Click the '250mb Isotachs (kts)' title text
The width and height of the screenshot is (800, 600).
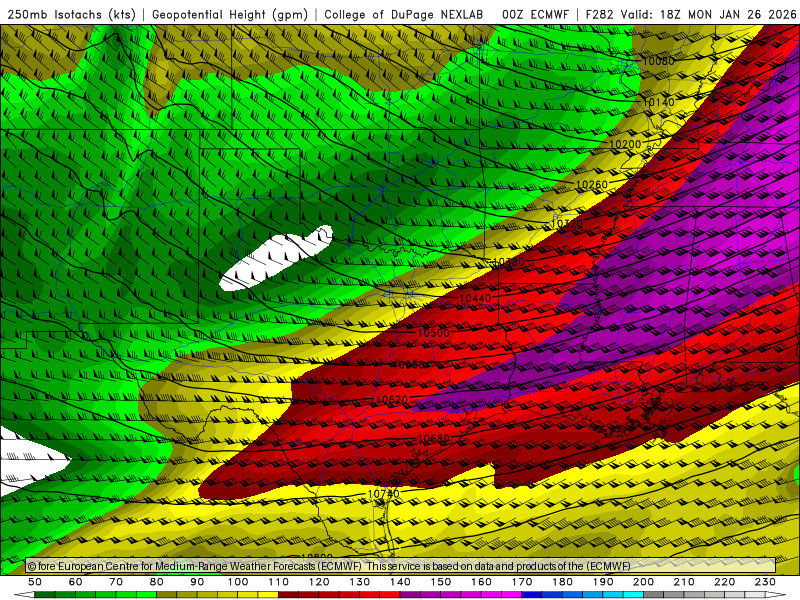pyautogui.click(x=71, y=15)
